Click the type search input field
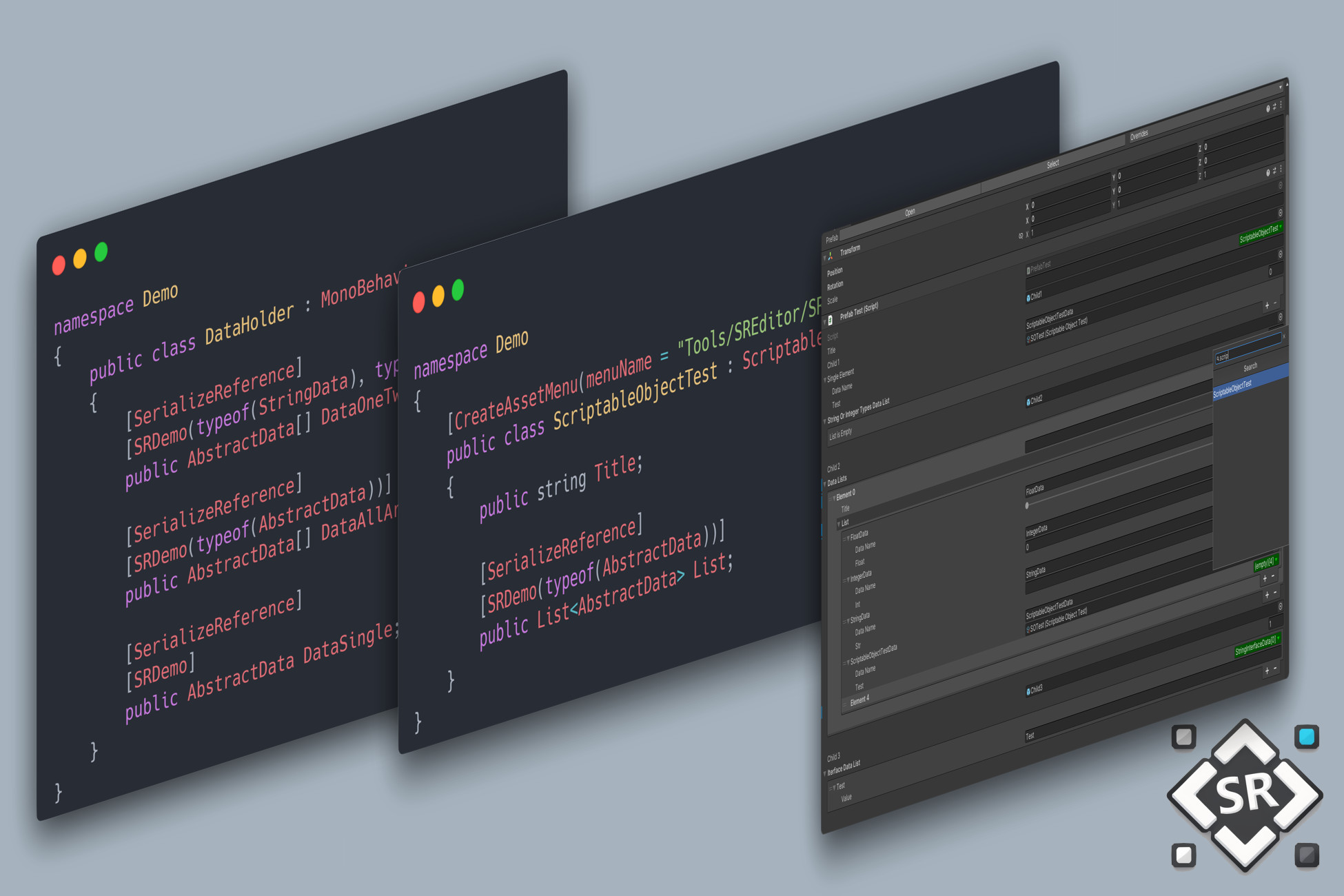 (1248, 348)
